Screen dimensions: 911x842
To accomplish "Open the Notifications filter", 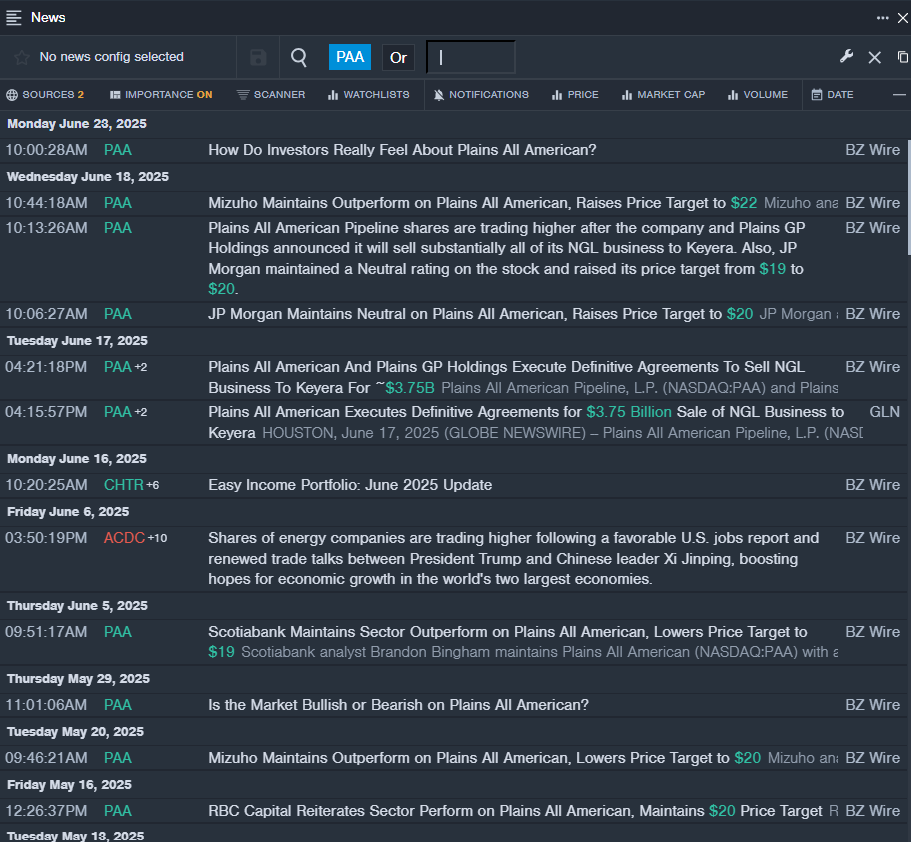I will (481, 95).
